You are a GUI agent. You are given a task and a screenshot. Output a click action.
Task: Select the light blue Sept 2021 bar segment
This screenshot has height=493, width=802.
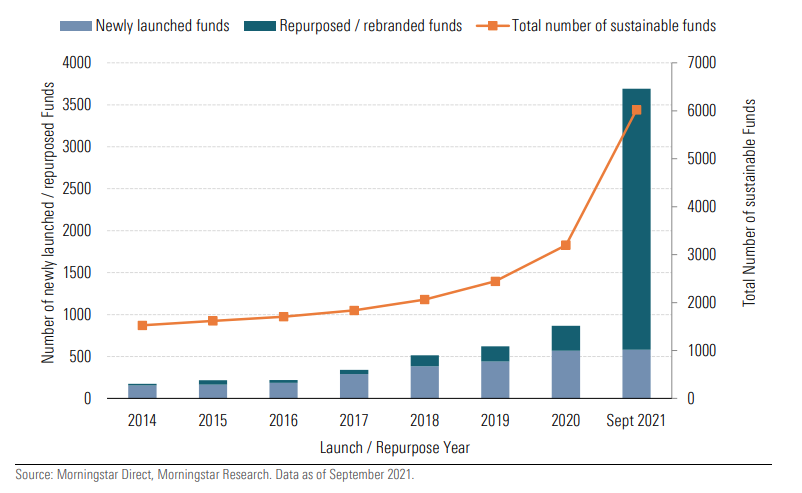click(636, 373)
